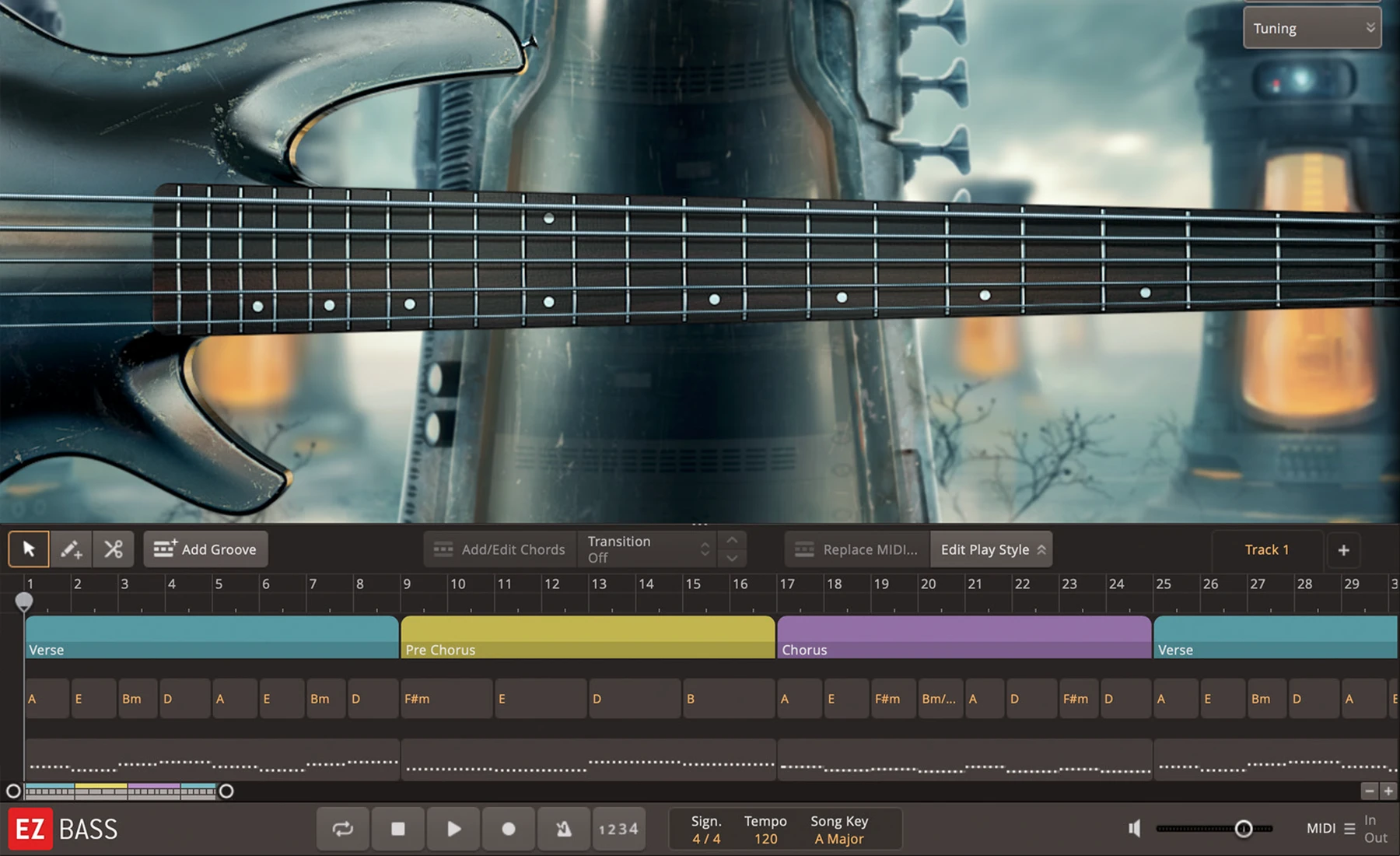Start playback with Play button

click(453, 829)
